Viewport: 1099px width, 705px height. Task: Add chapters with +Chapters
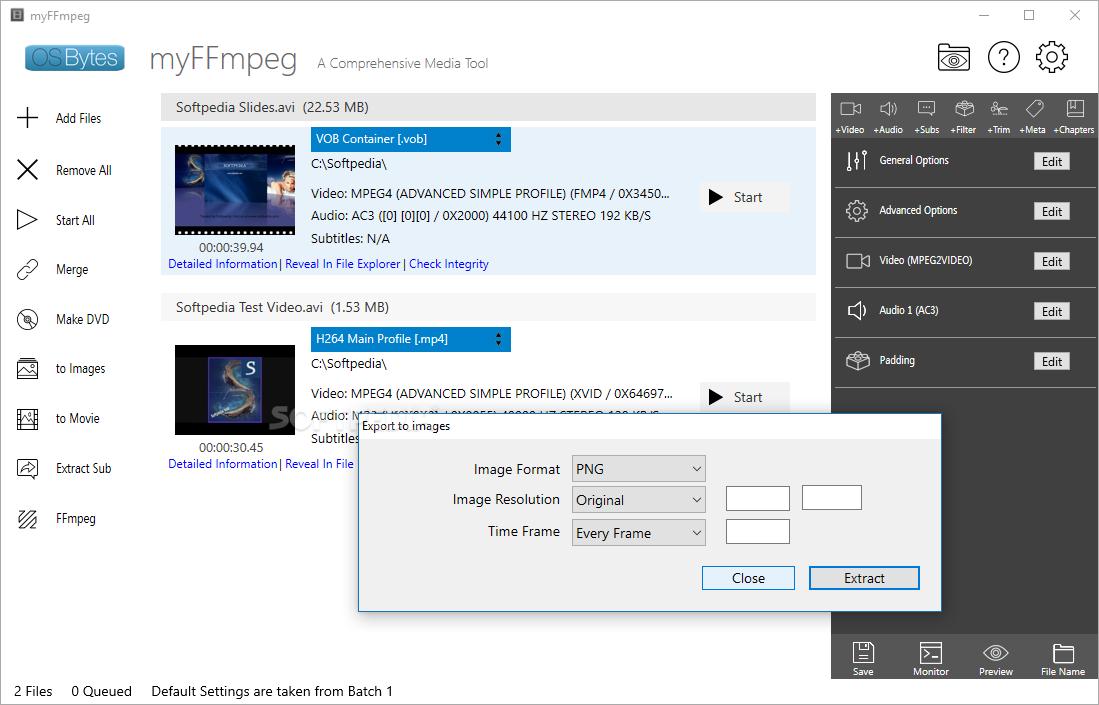tap(1074, 116)
